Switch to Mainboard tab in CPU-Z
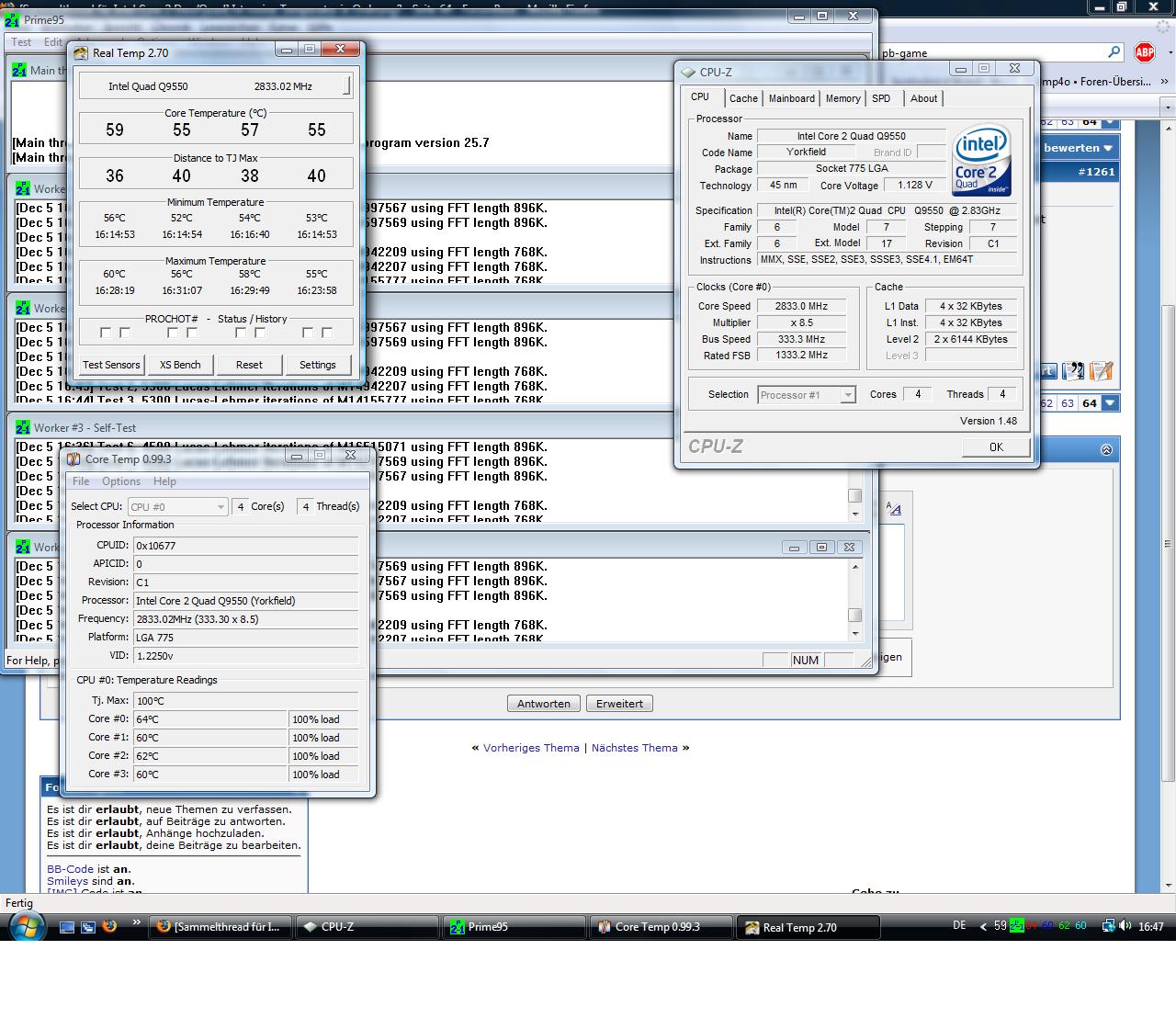 [x=792, y=98]
